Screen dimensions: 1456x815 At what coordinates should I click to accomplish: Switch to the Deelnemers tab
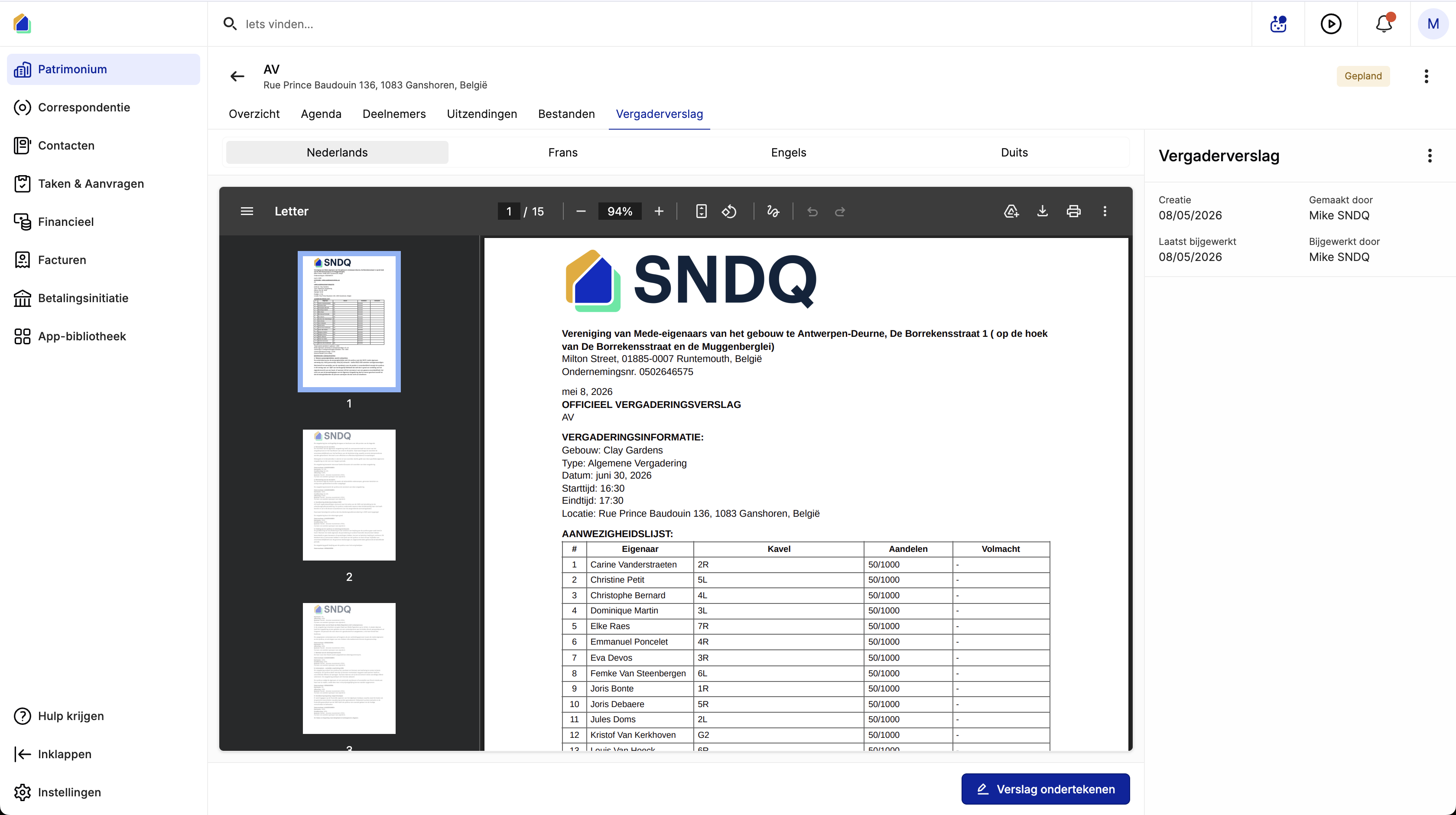[394, 114]
